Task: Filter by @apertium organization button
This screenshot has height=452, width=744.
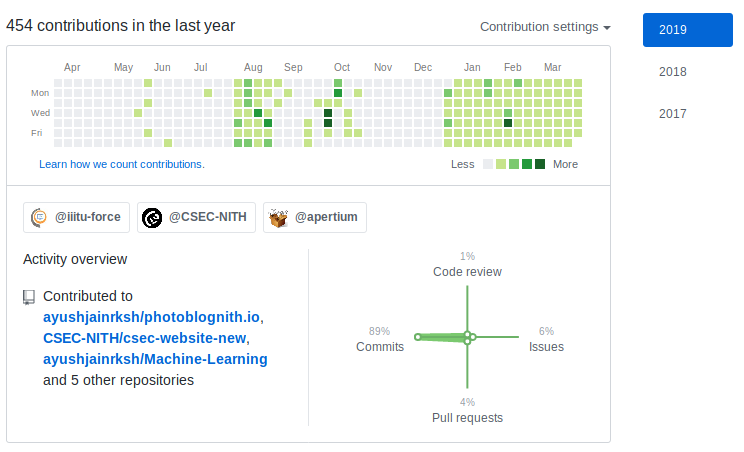Action: click(x=314, y=218)
